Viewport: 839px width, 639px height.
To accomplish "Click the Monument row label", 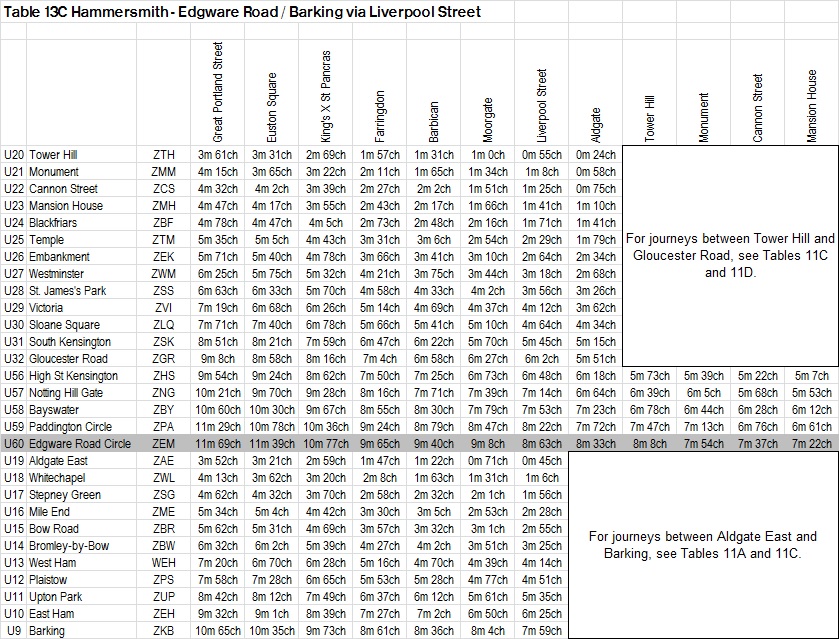I will (x=54, y=172).
